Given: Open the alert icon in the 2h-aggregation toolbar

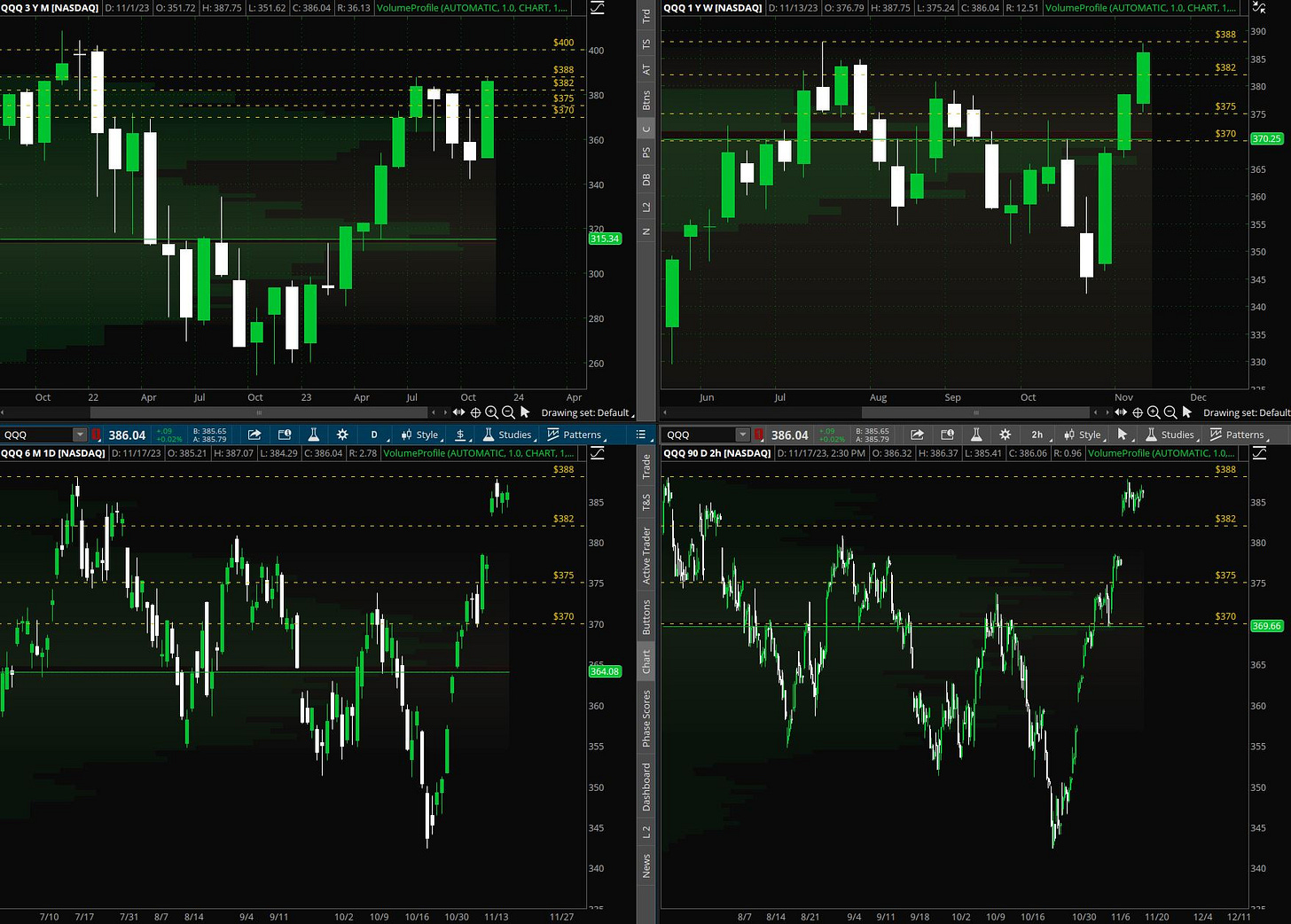Looking at the screenshot, I should coord(947,435).
